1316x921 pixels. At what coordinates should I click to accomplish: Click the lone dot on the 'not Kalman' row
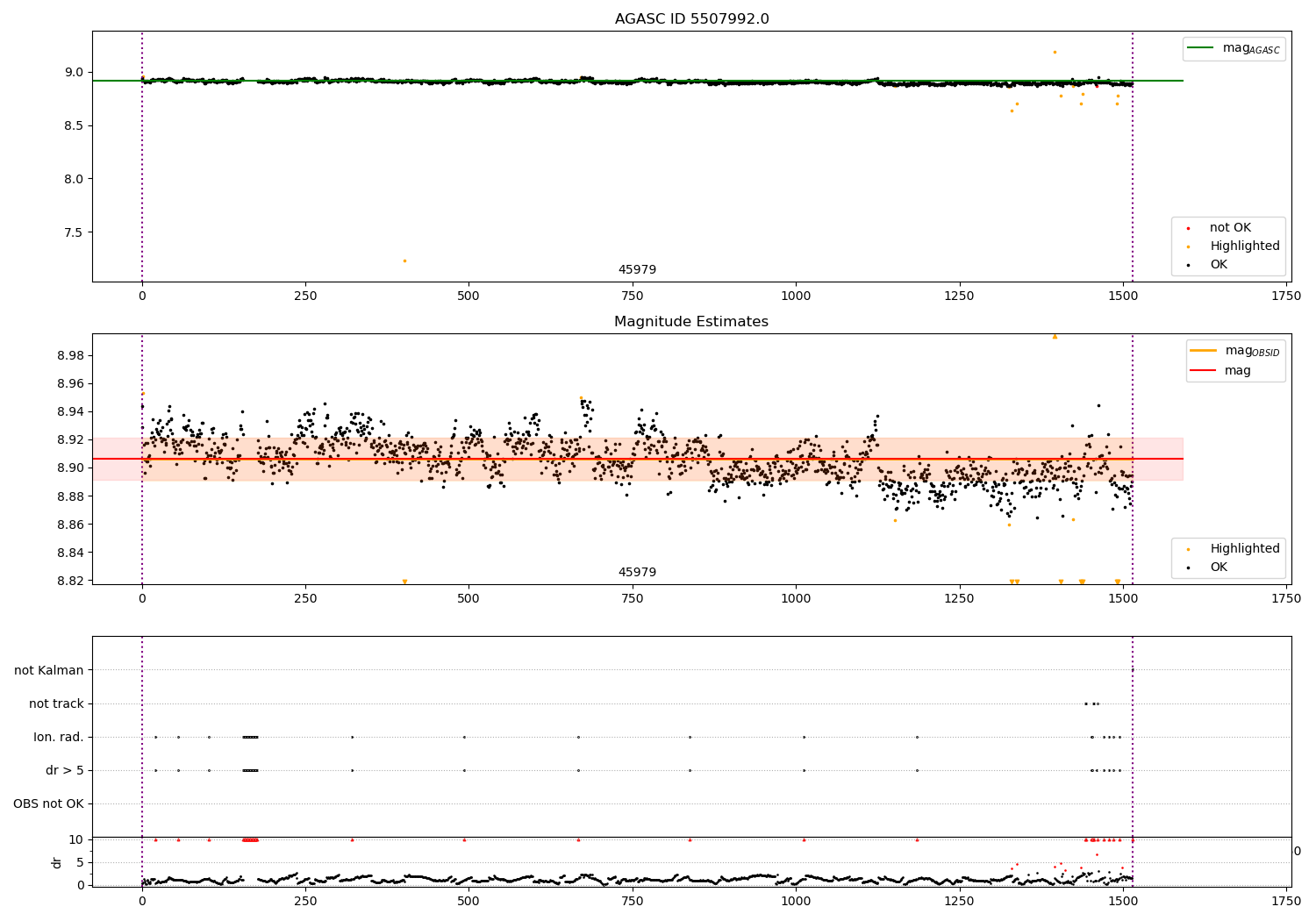click(x=1133, y=670)
